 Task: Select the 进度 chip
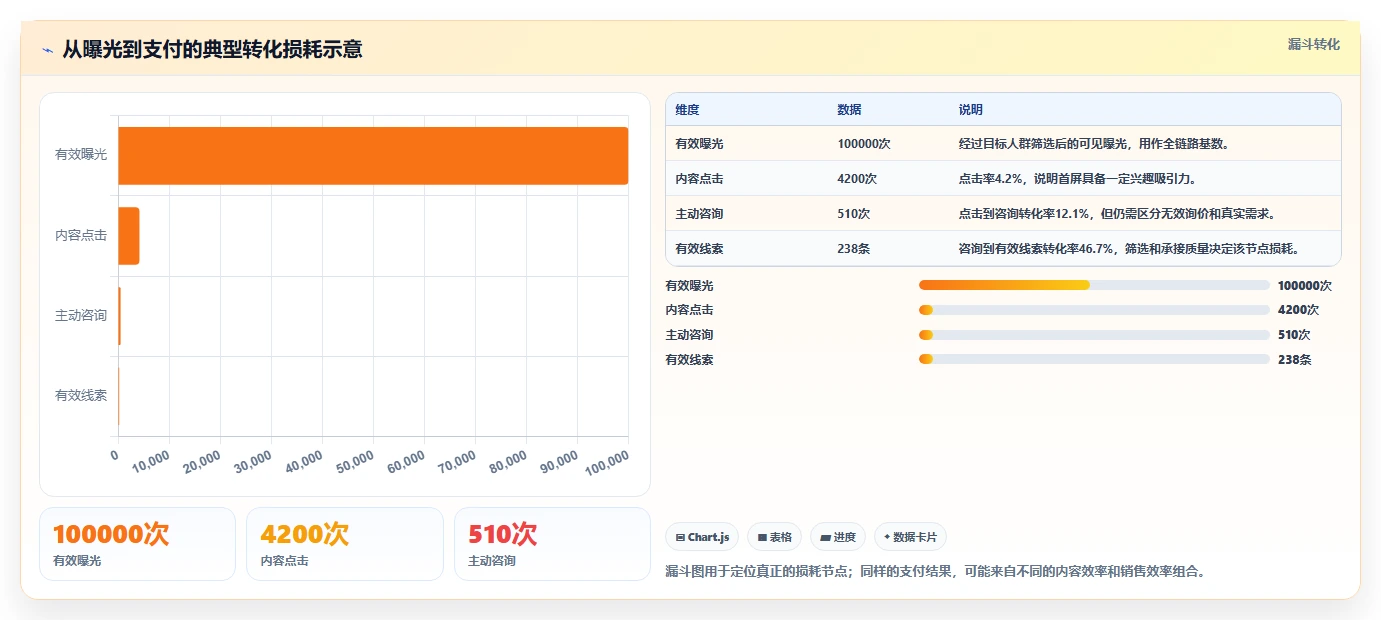[838, 537]
